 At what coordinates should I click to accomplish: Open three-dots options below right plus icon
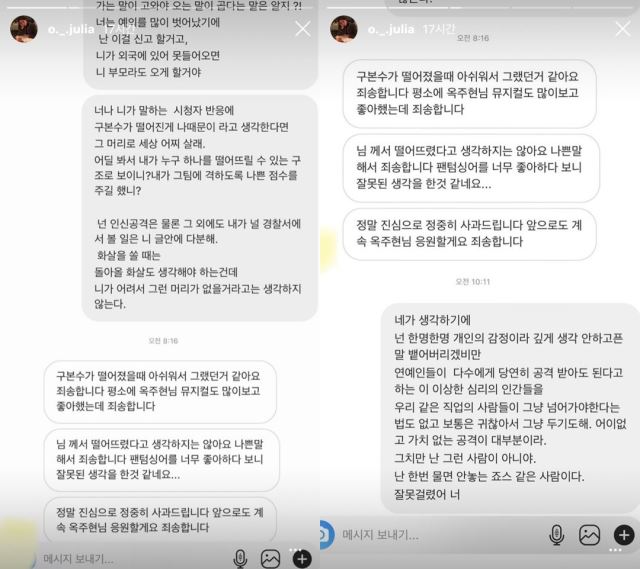click(x=615, y=551)
